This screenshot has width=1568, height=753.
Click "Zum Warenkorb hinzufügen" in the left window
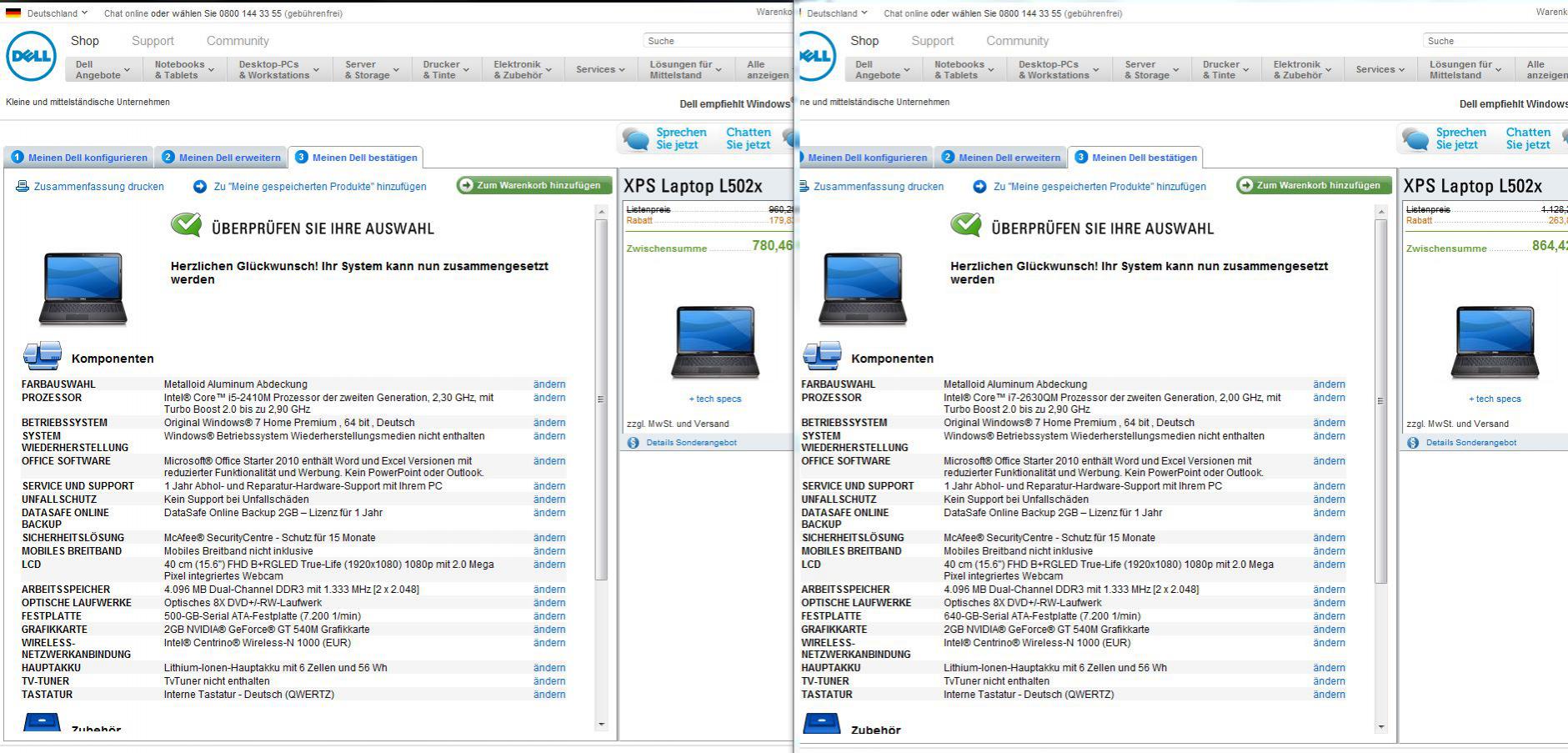click(x=534, y=185)
